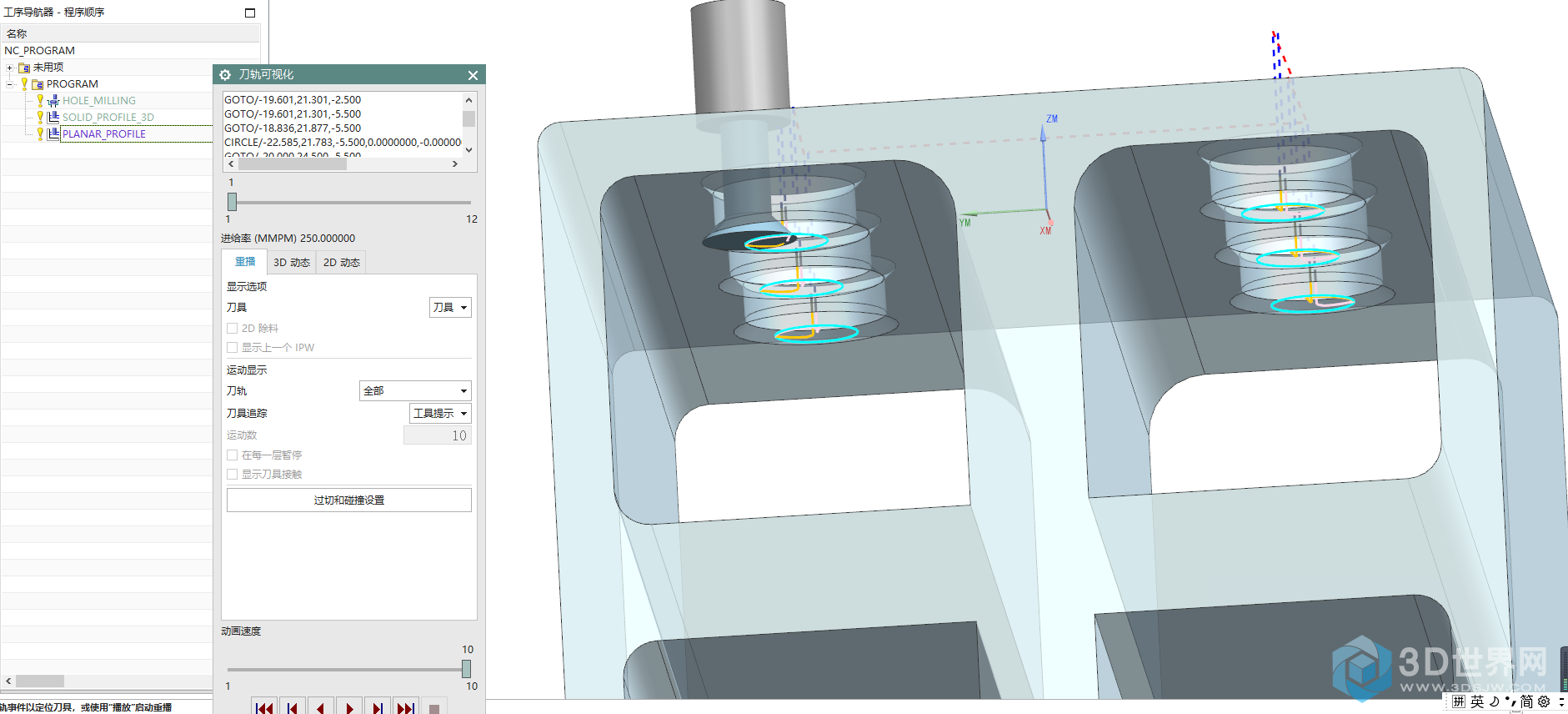Collapse the PROGRAM tree node
This screenshot has height=714, width=1568.
click(9, 84)
